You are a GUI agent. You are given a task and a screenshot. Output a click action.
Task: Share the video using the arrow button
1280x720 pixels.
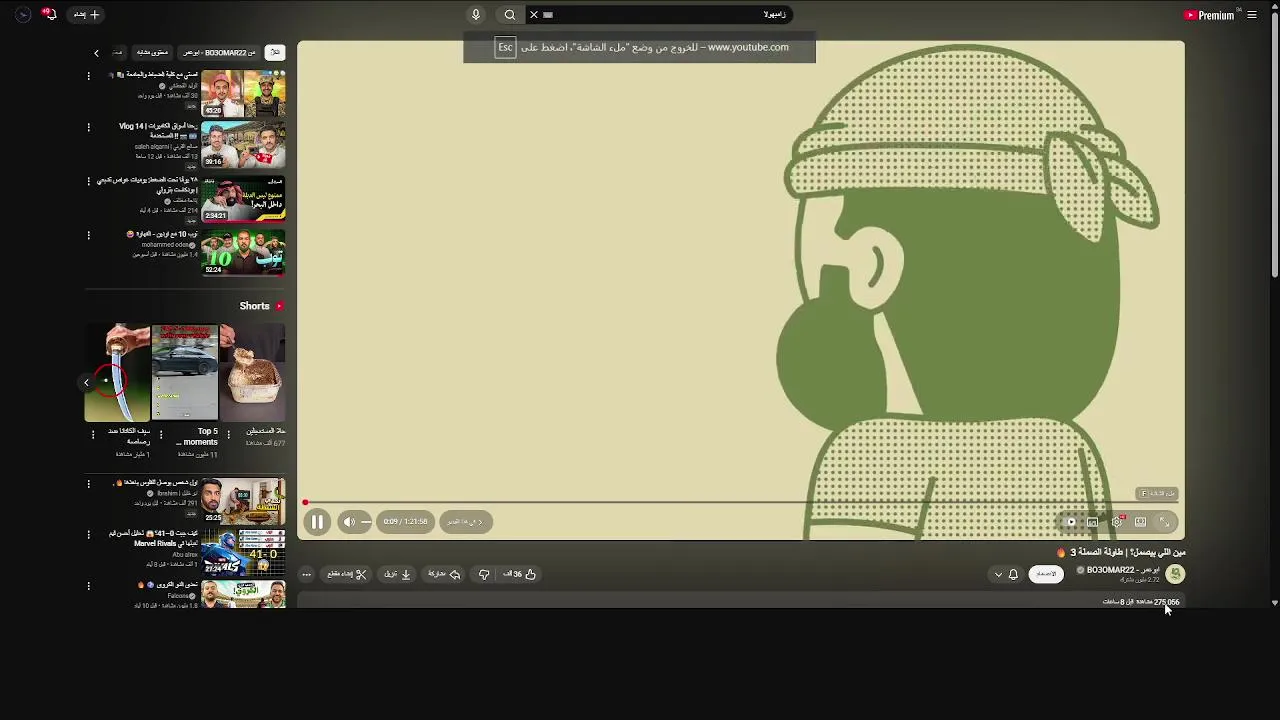point(444,574)
